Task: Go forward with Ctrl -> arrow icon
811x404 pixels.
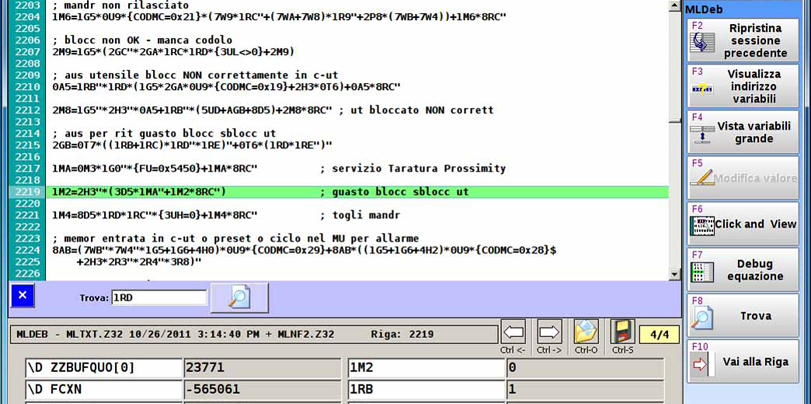Action: pos(549,332)
